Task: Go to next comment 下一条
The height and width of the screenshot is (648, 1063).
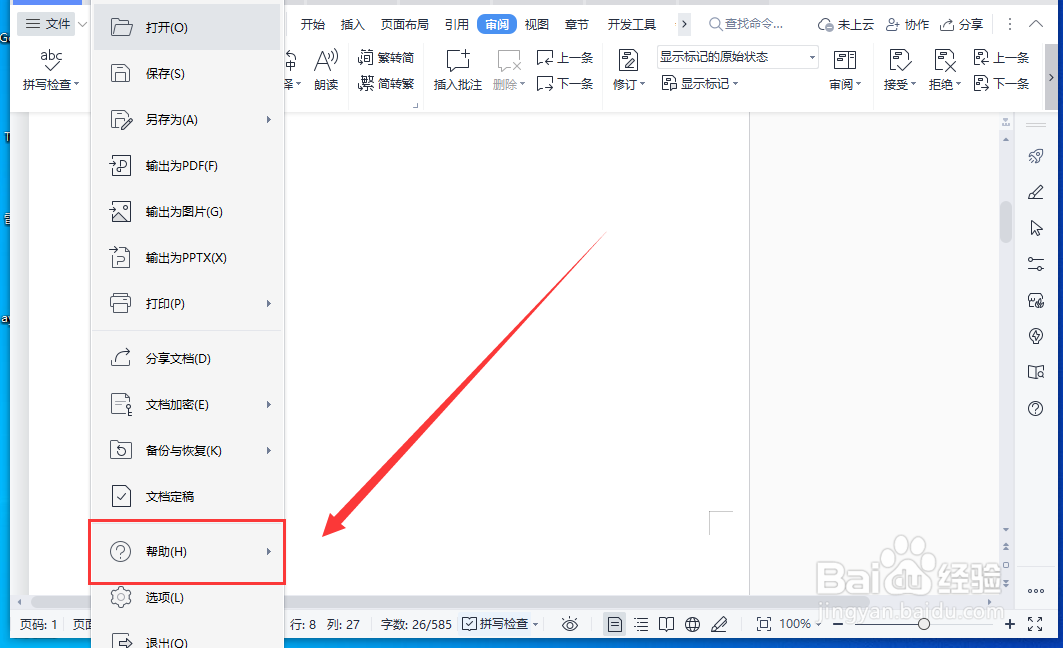Action: pyautogui.click(x=565, y=83)
